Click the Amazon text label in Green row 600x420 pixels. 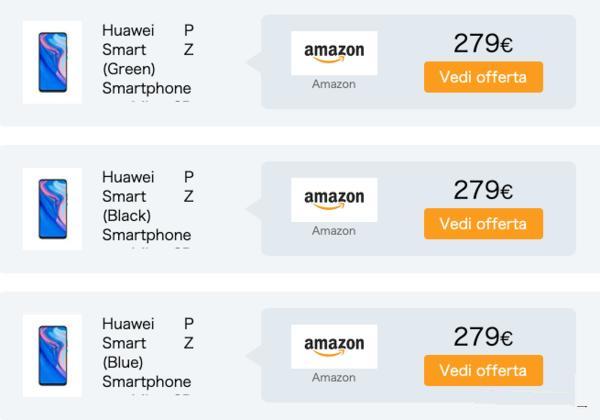coord(334,84)
